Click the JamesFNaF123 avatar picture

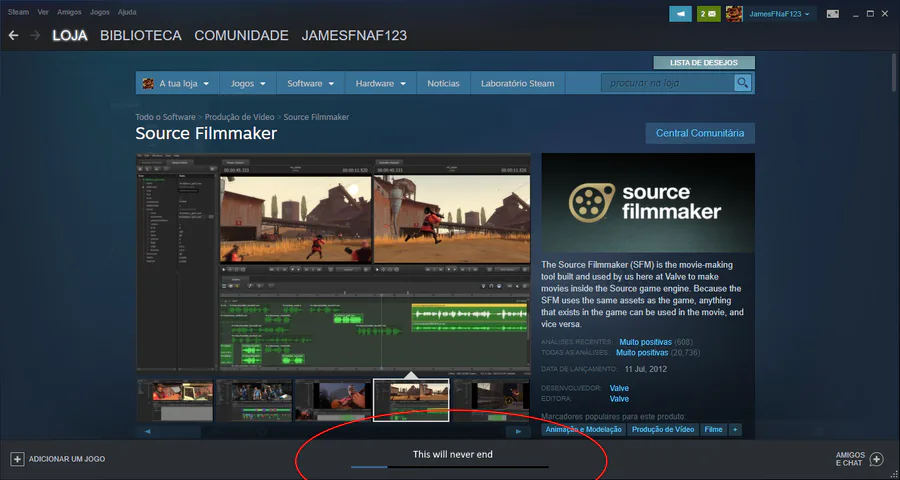pos(734,14)
